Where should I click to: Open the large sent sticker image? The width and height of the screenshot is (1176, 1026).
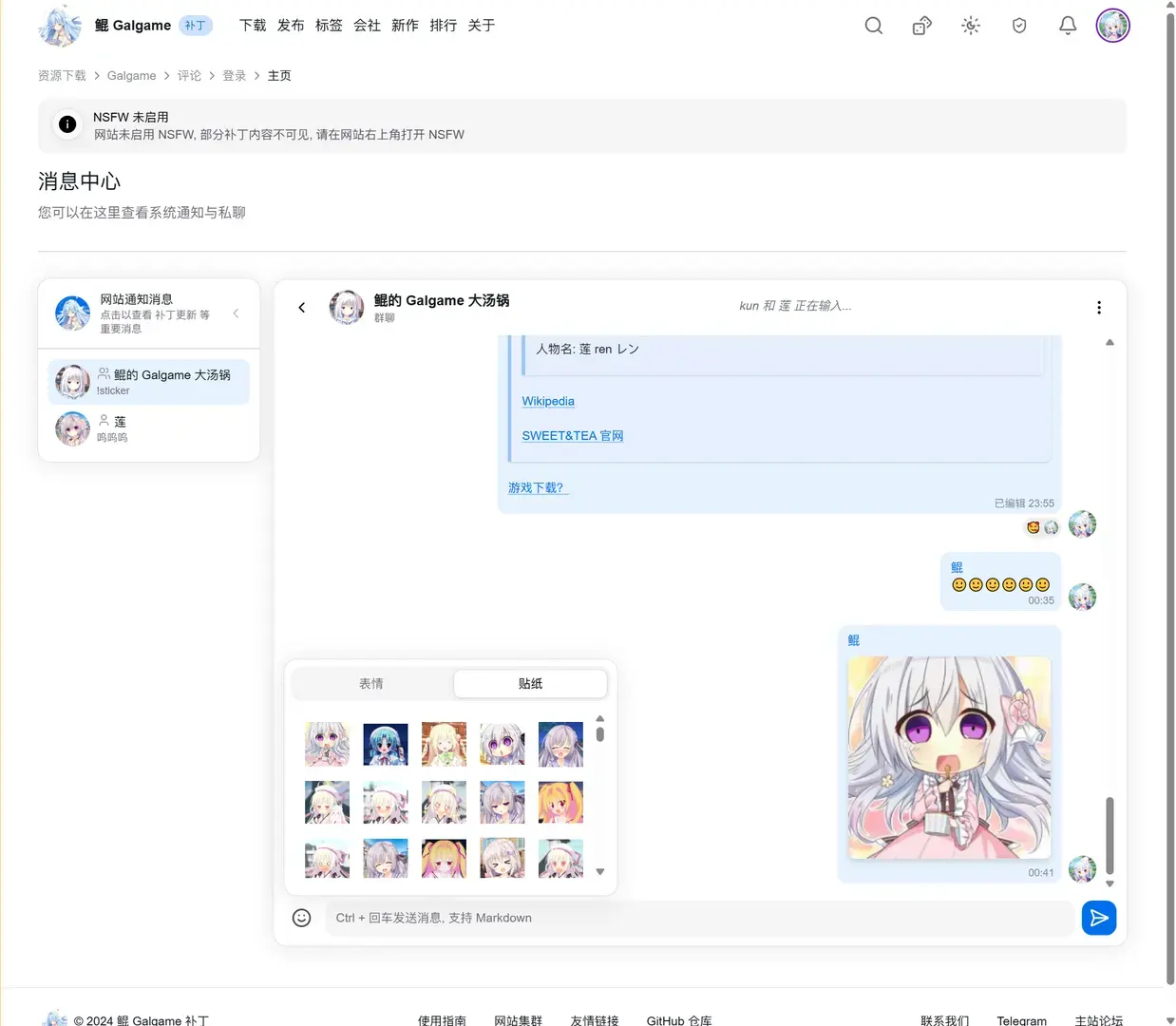[949, 757]
